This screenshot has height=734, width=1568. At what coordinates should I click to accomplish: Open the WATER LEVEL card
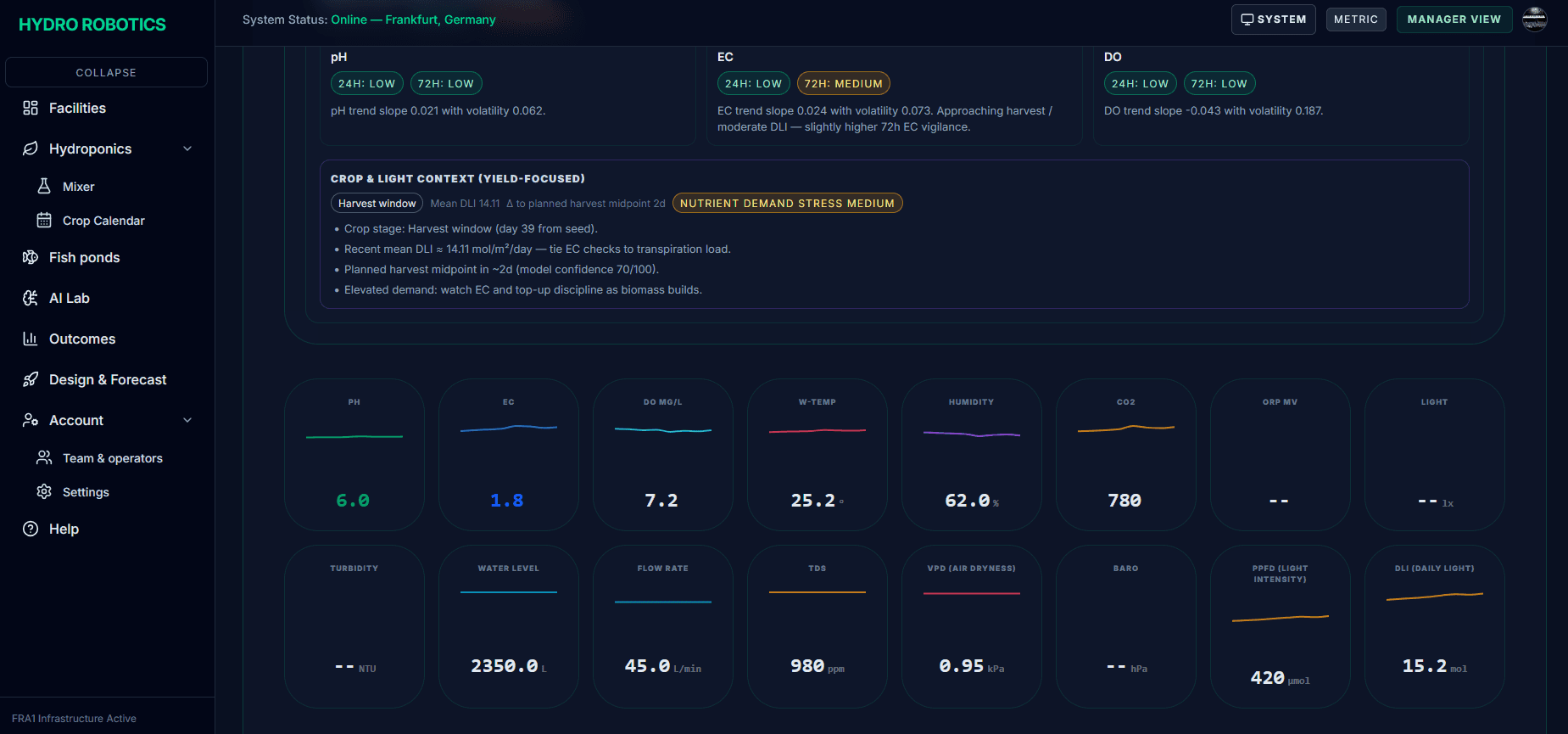pyautogui.click(x=508, y=626)
